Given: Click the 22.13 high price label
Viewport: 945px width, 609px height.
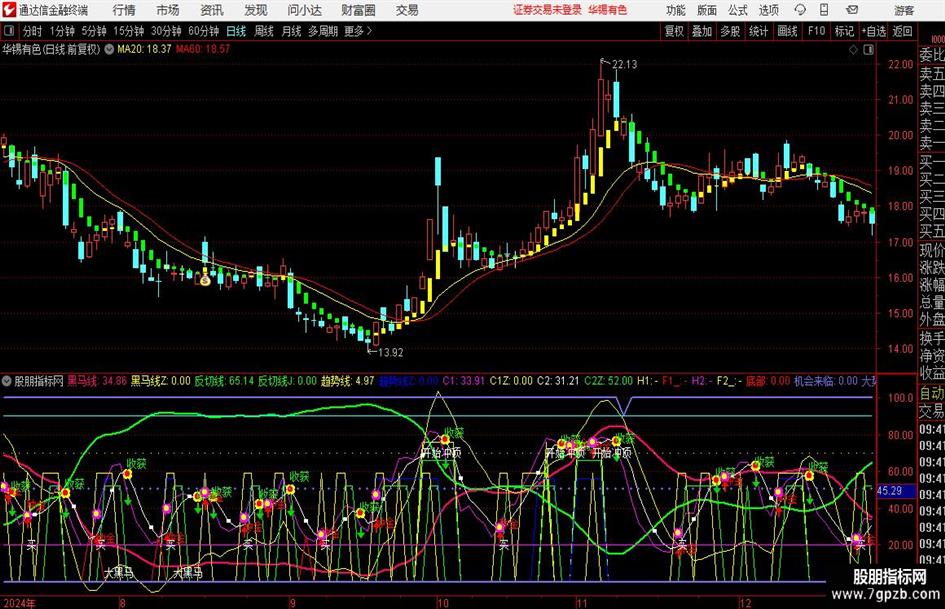Looking at the screenshot, I should [624, 64].
